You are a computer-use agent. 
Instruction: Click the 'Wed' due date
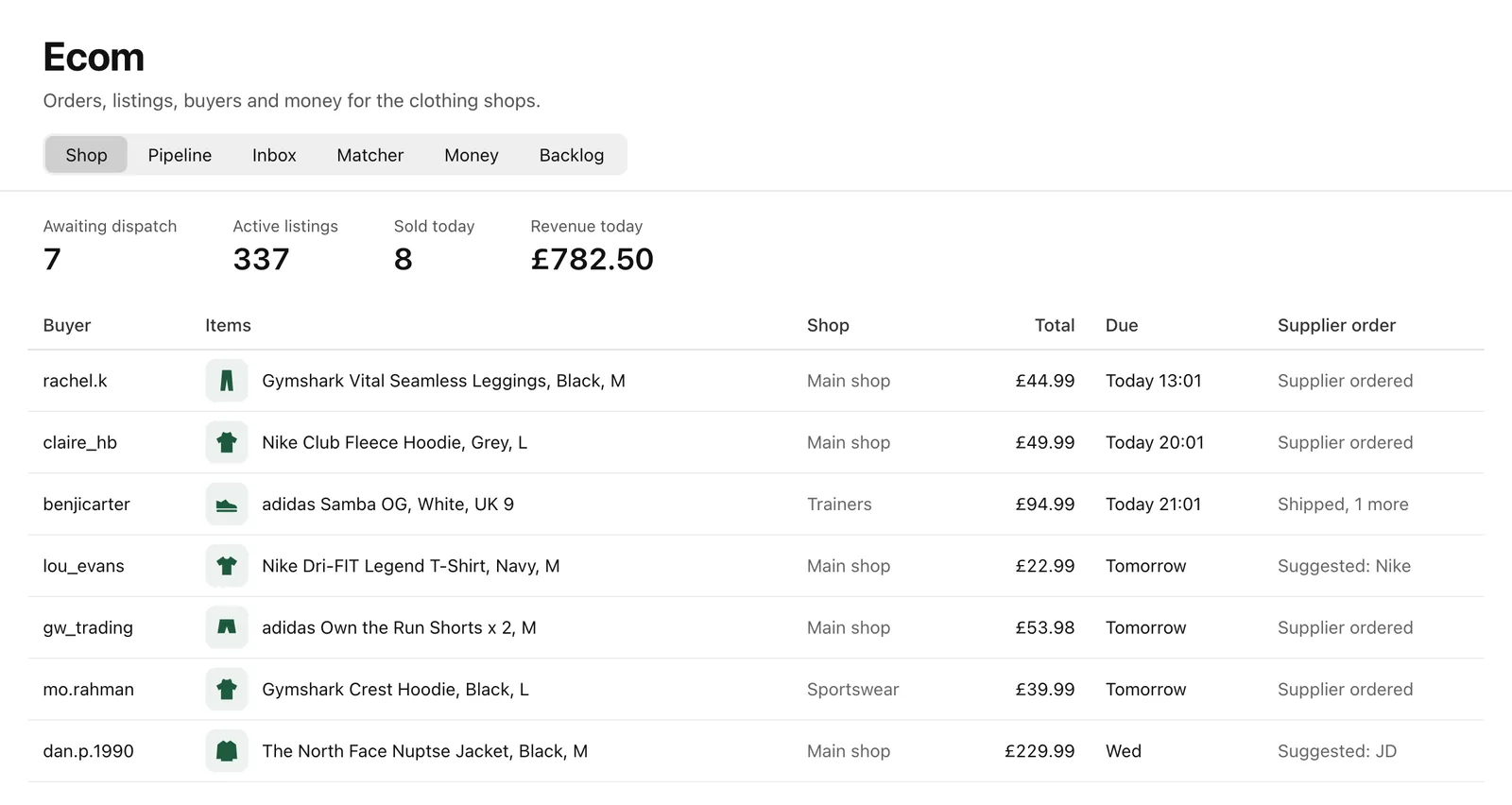[1124, 751]
